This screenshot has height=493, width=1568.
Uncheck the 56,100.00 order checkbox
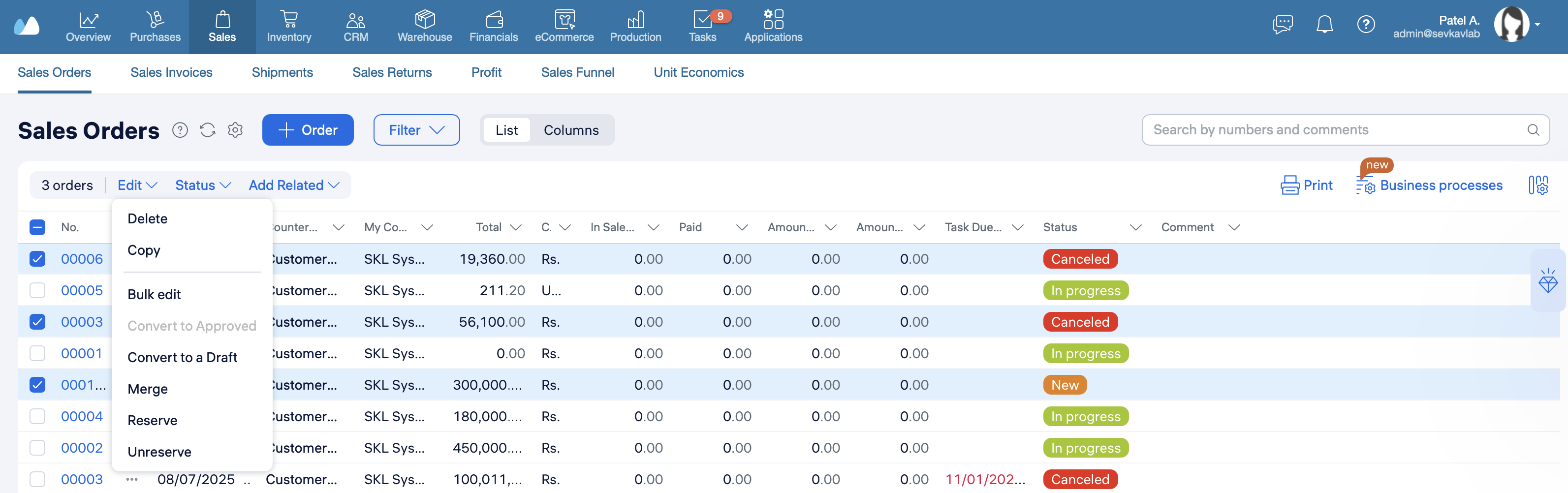(x=37, y=322)
